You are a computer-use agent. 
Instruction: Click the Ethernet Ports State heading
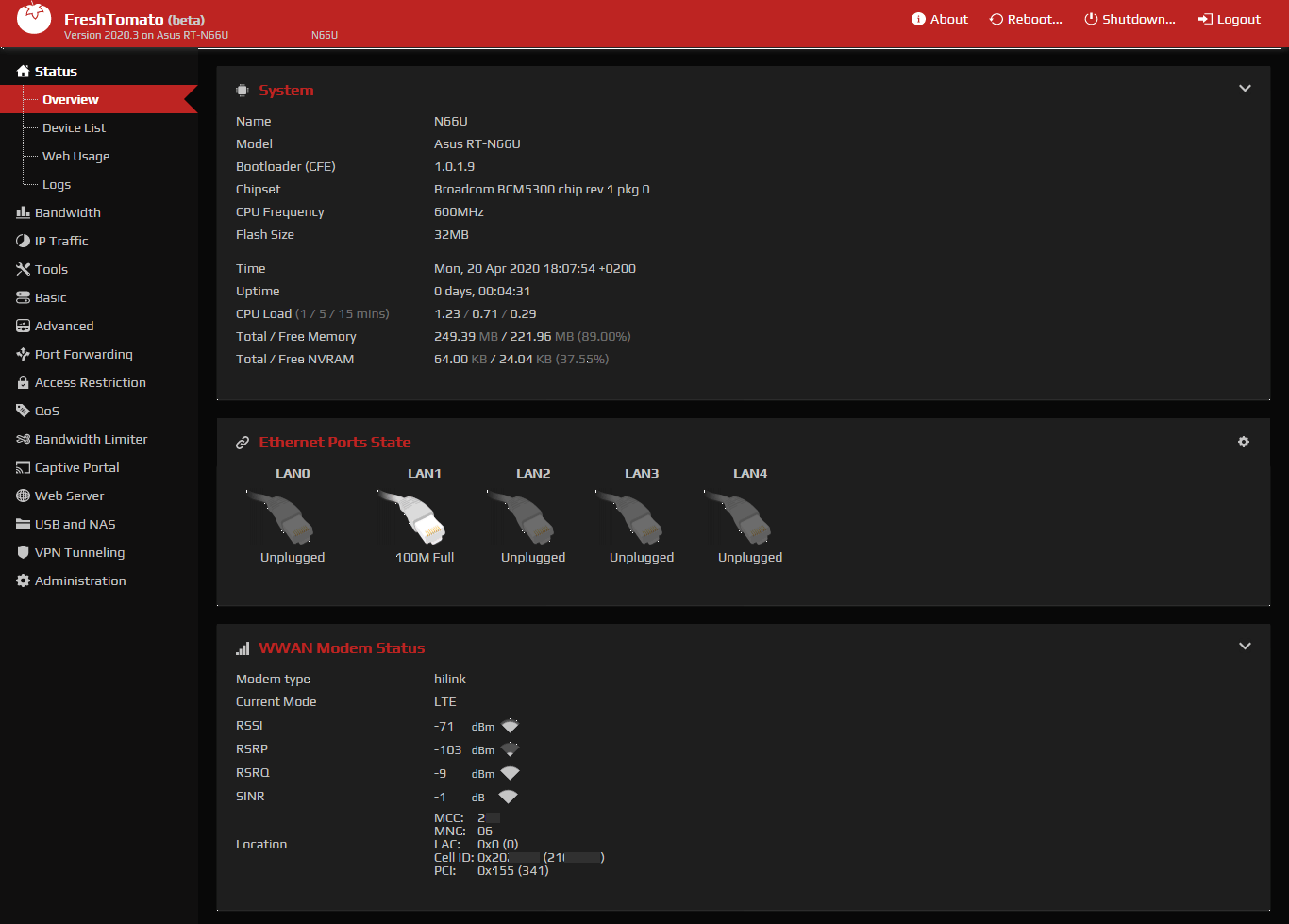[x=335, y=443]
